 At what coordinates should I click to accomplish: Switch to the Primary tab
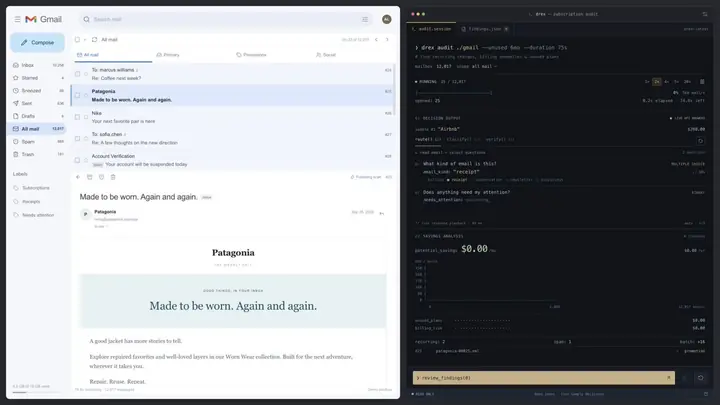pos(168,55)
